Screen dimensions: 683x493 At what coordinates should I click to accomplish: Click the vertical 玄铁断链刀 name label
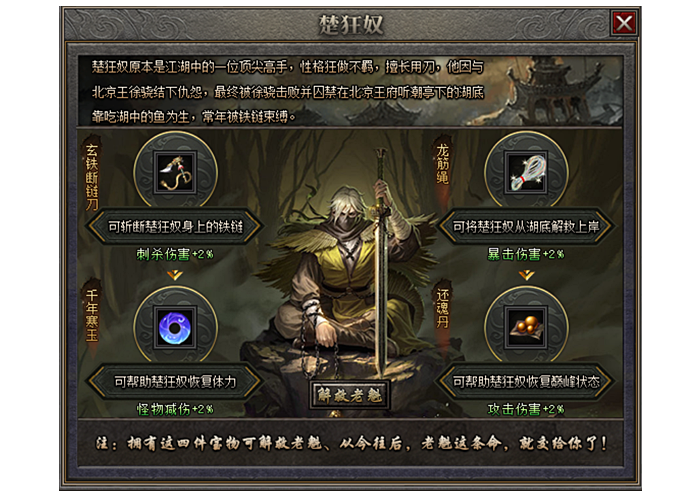click(x=91, y=177)
